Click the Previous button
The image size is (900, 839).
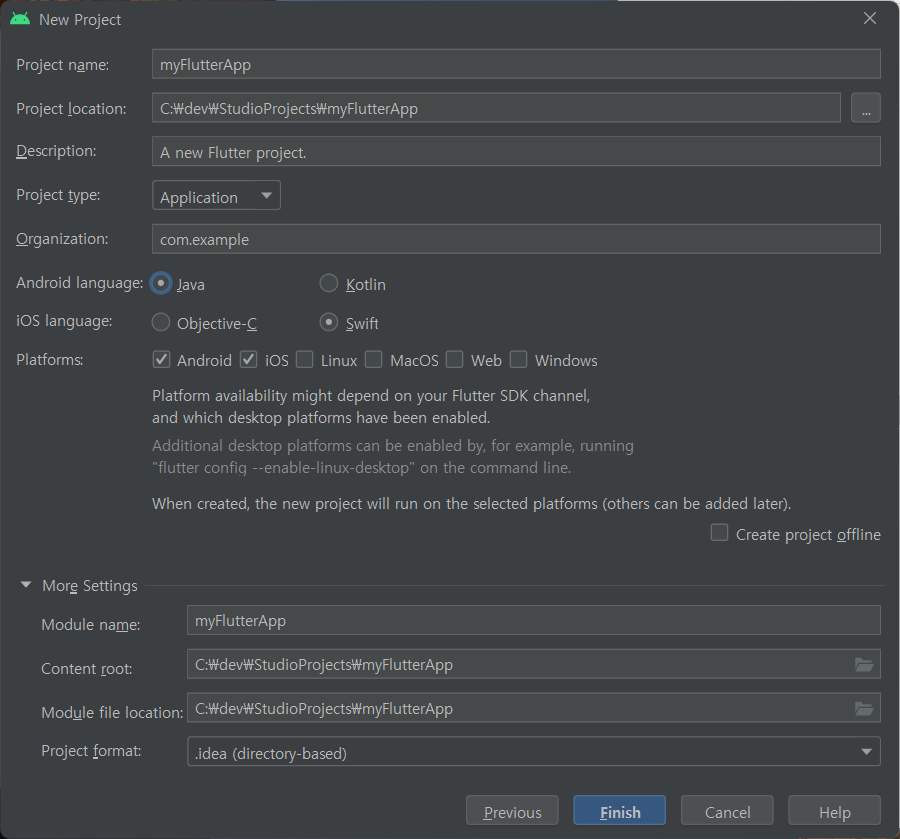pyautogui.click(x=512, y=810)
